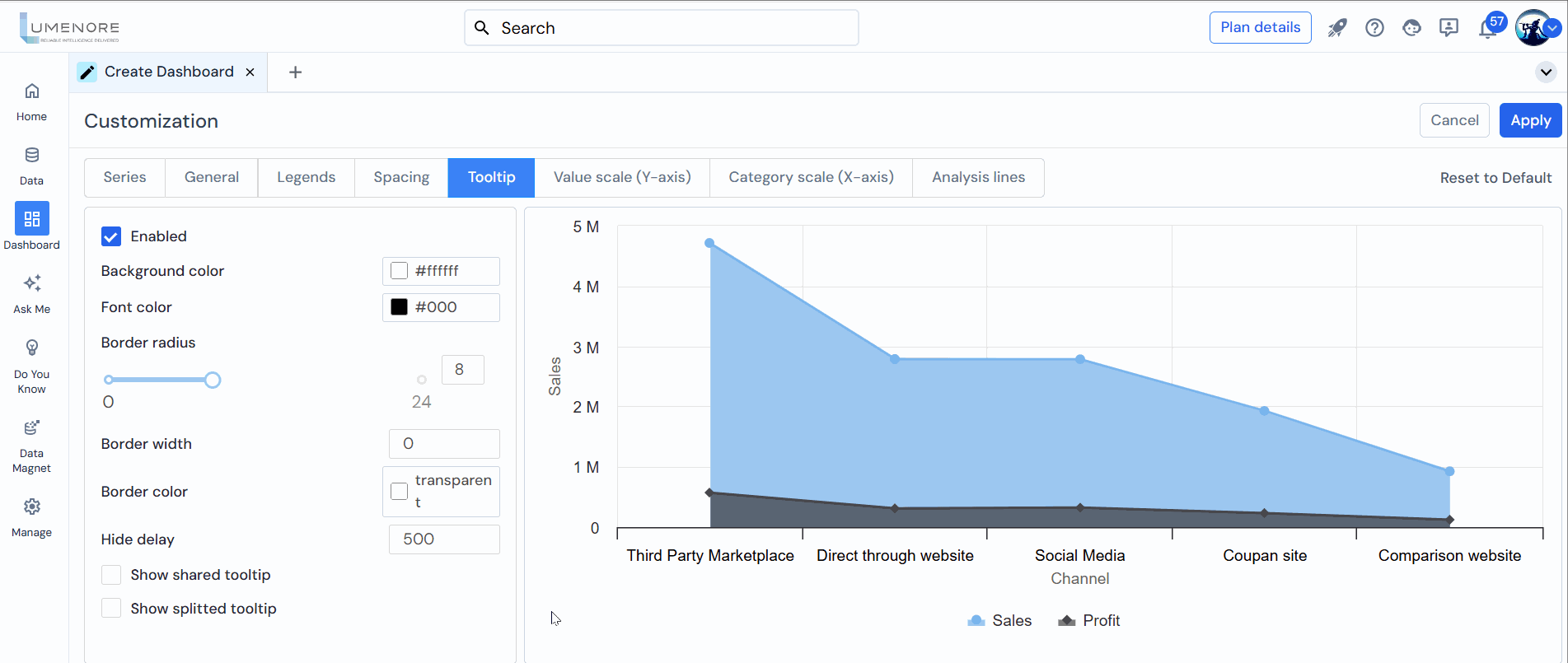Image resolution: width=1568 pixels, height=663 pixels.
Task: Click the help question mark icon
Action: 1374,28
